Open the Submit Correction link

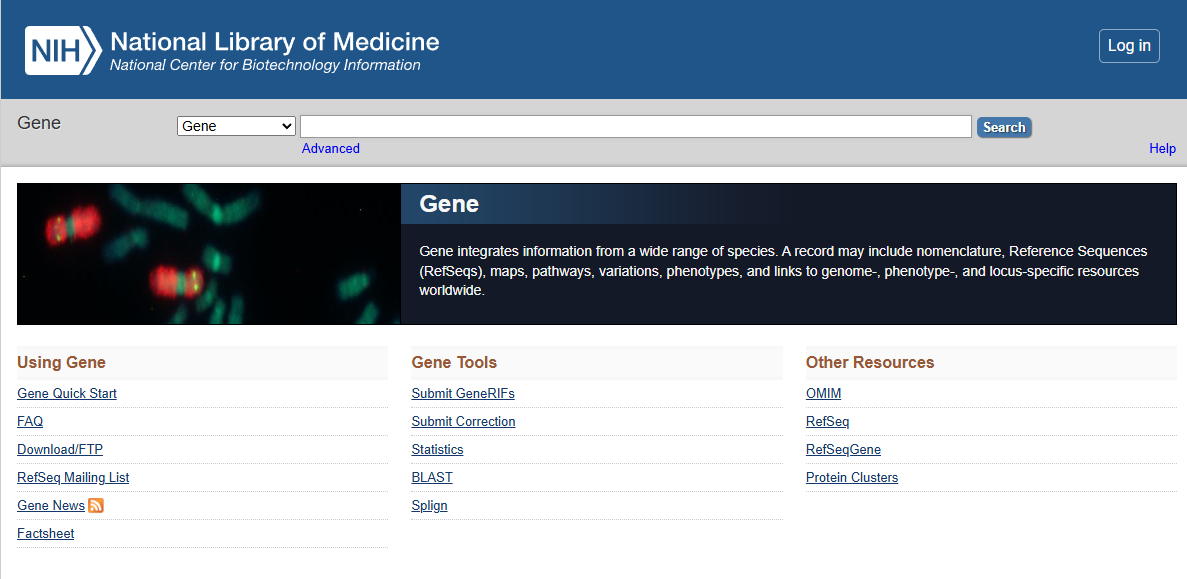point(463,422)
